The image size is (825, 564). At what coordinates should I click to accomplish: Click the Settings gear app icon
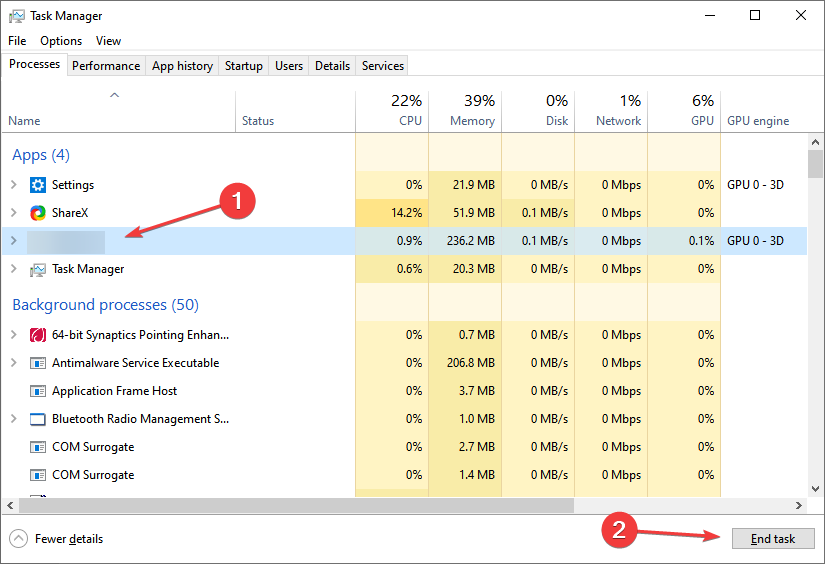tap(38, 185)
